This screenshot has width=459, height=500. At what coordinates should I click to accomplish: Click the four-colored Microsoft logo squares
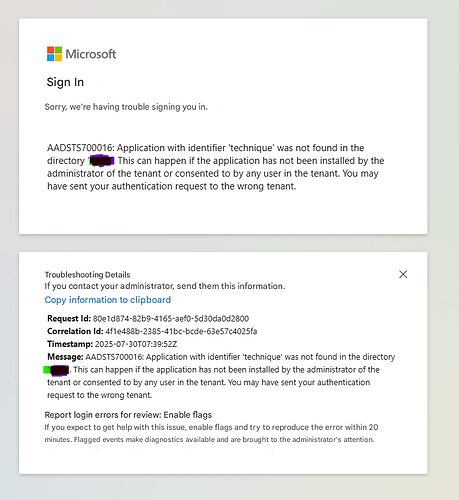click(54, 54)
